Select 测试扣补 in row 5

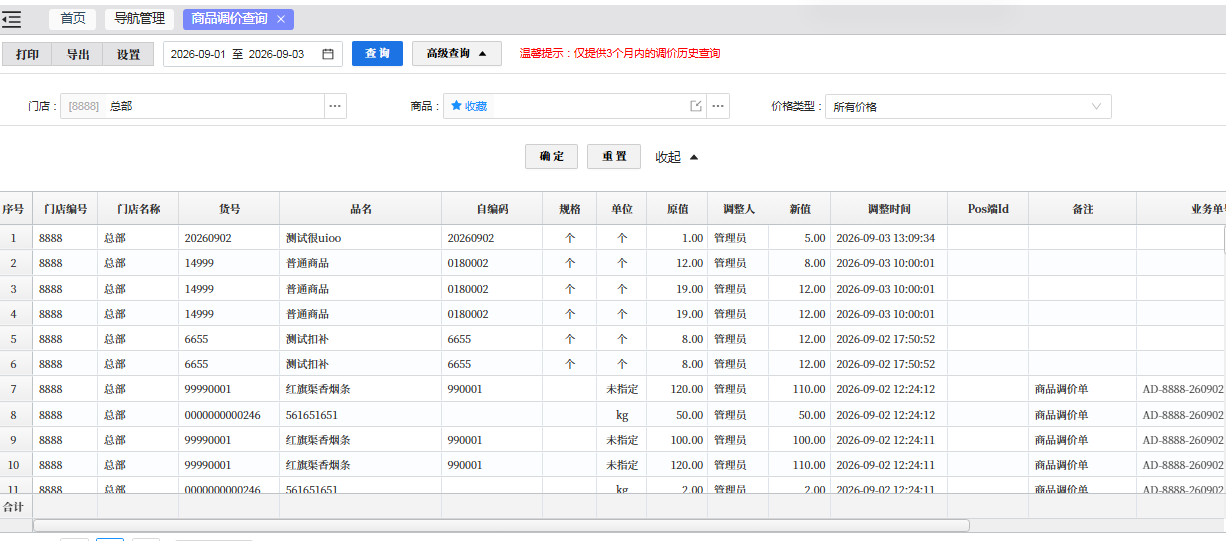tap(307, 339)
